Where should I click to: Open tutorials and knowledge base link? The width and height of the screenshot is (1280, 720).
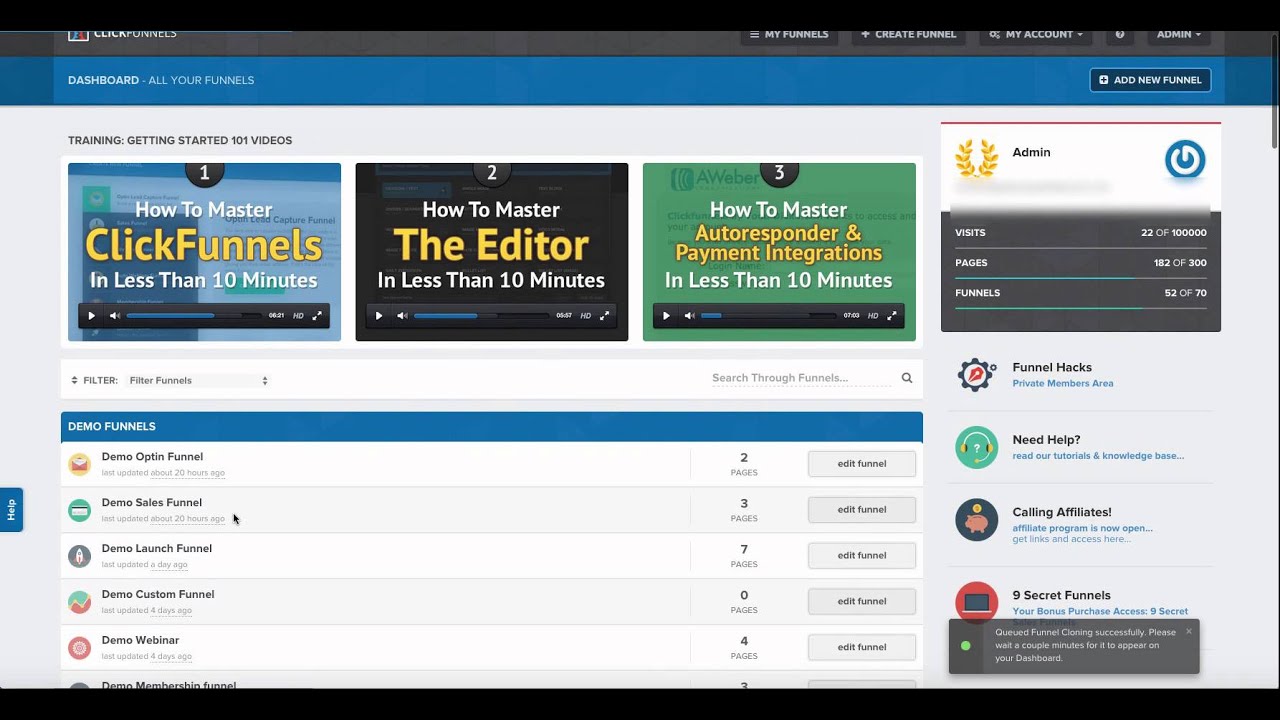click(x=1098, y=456)
